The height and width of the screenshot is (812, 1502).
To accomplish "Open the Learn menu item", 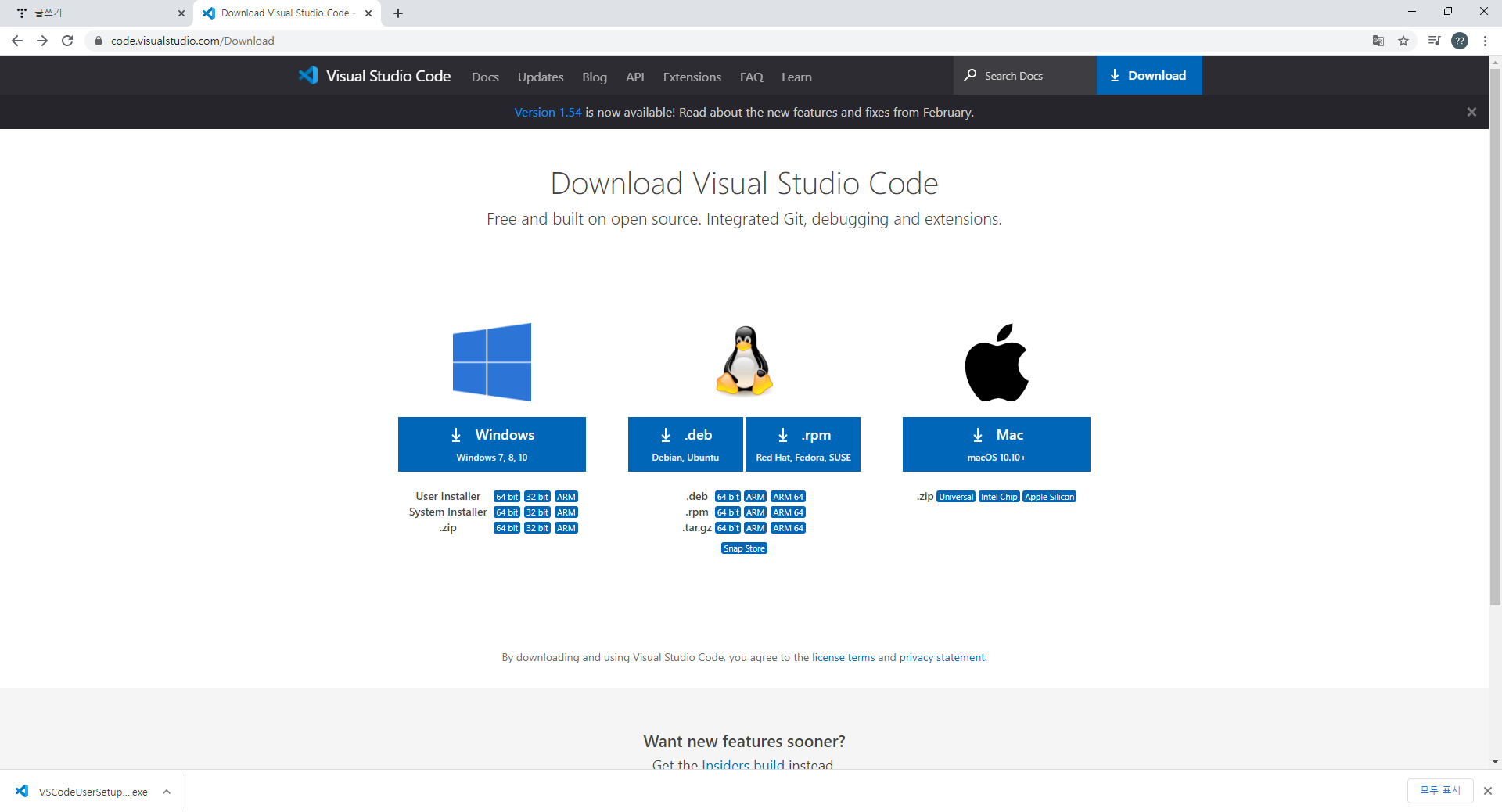I will coord(796,77).
